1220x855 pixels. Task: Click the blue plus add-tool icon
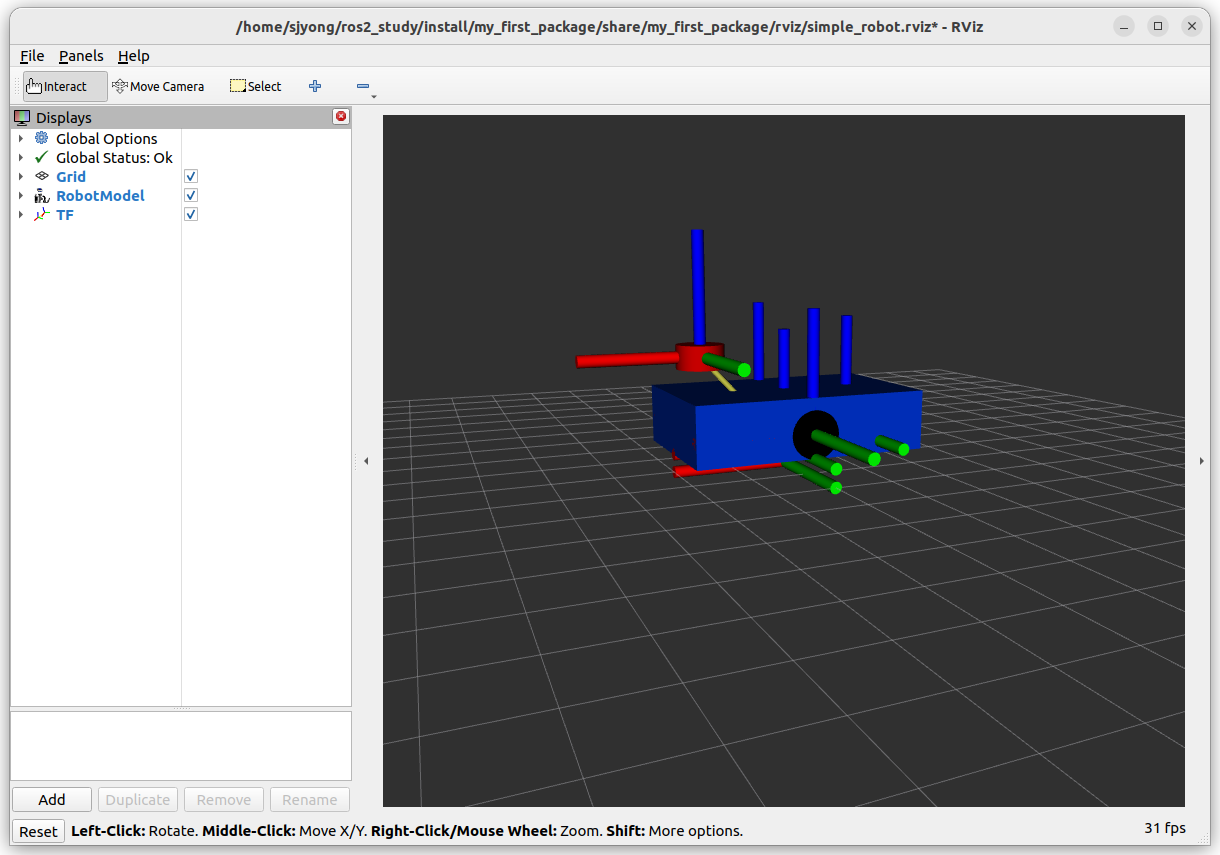(315, 86)
